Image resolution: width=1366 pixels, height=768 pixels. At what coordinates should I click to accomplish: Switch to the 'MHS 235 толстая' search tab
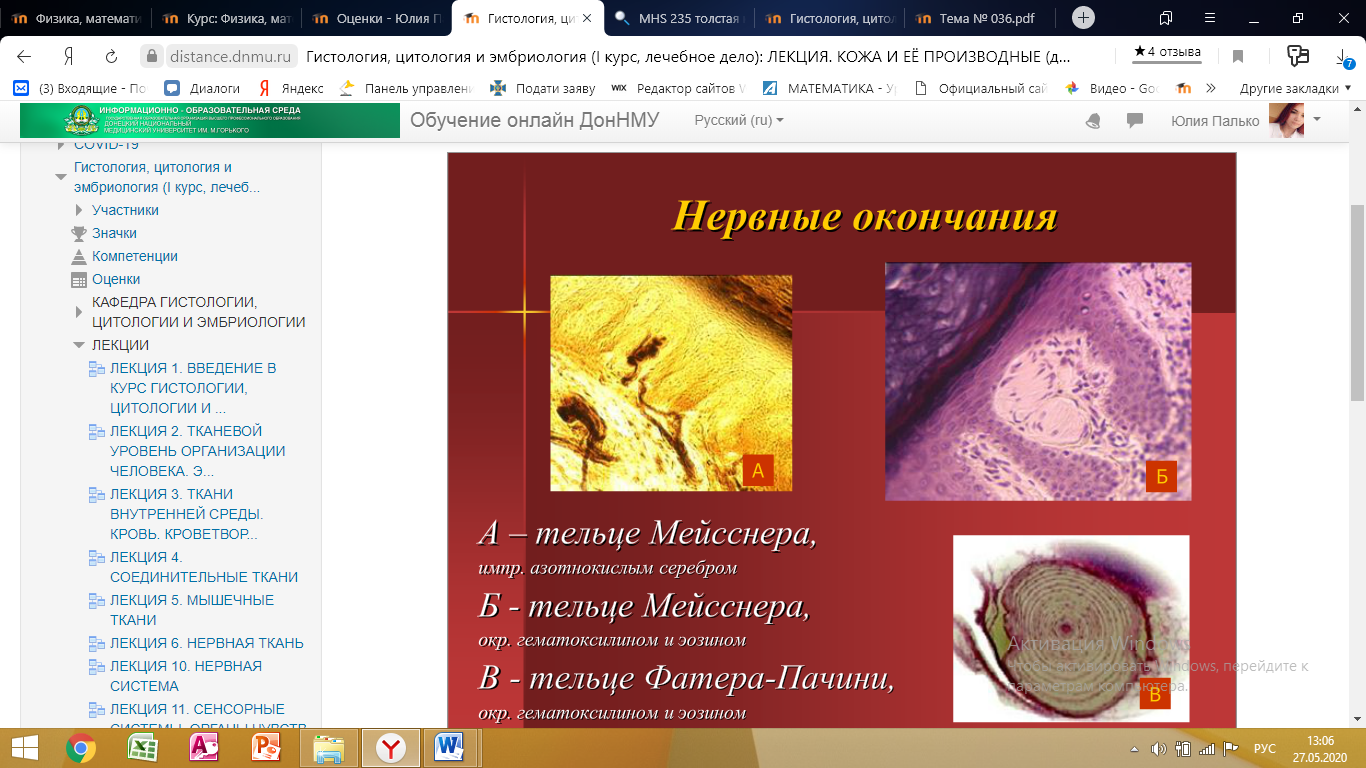point(679,18)
